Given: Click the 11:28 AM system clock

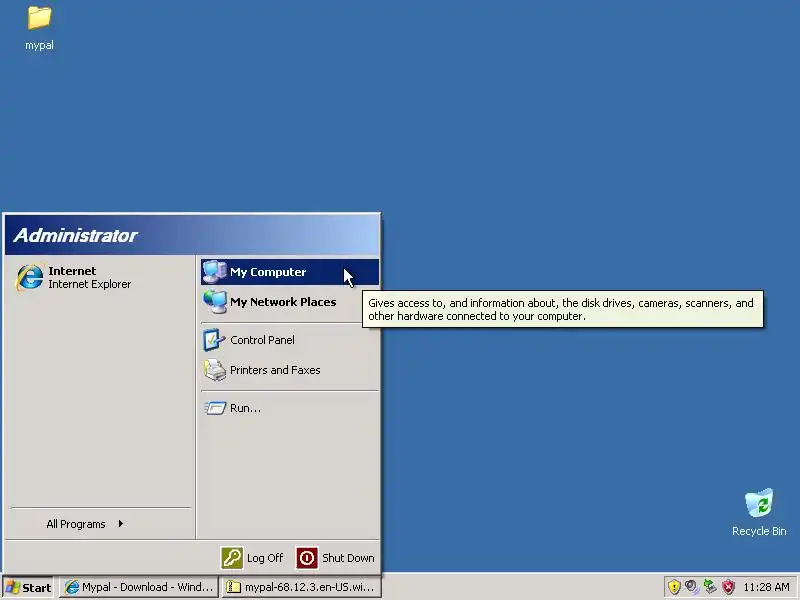Looking at the screenshot, I should (766, 587).
